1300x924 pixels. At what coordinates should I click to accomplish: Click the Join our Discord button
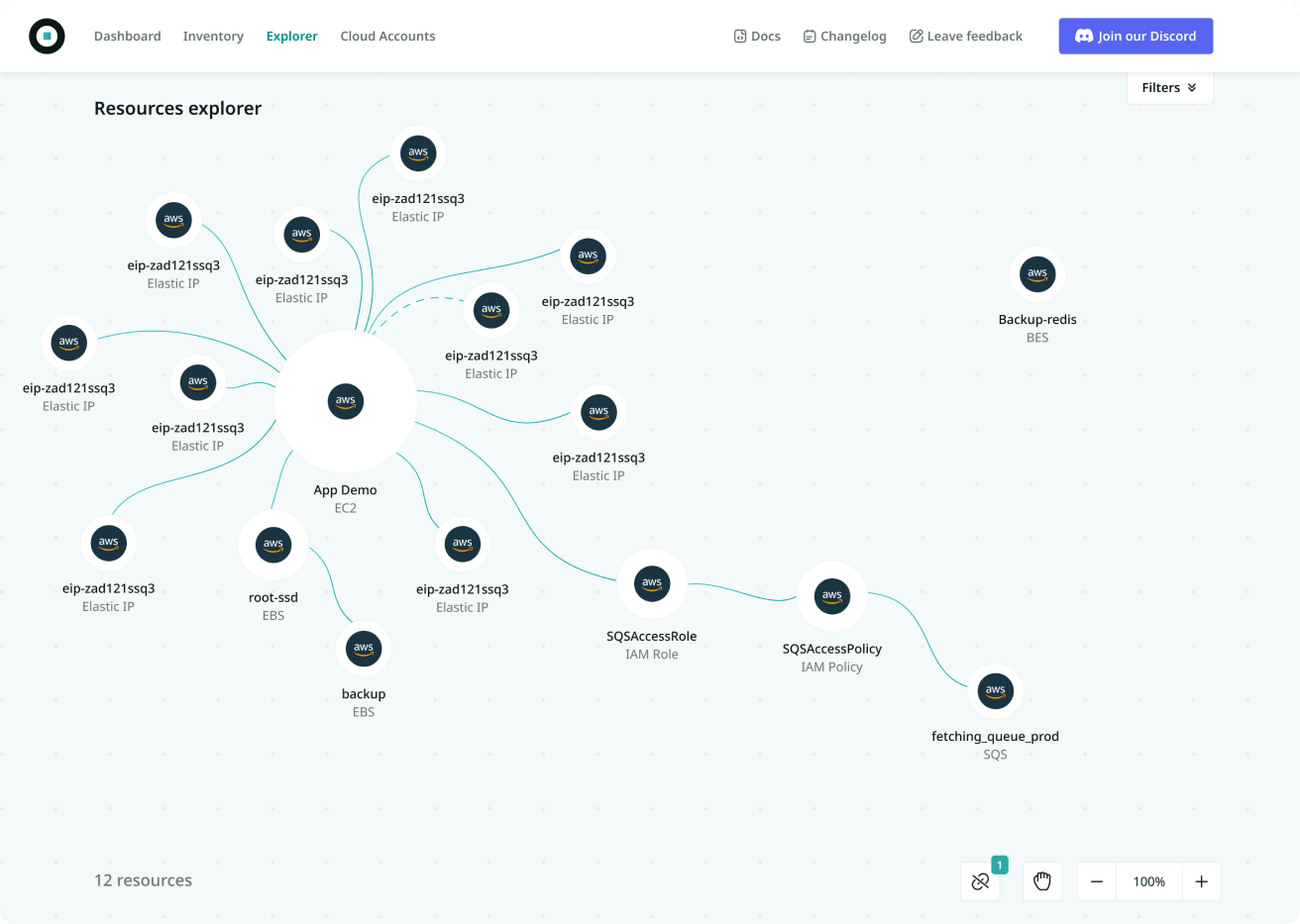pos(1136,36)
